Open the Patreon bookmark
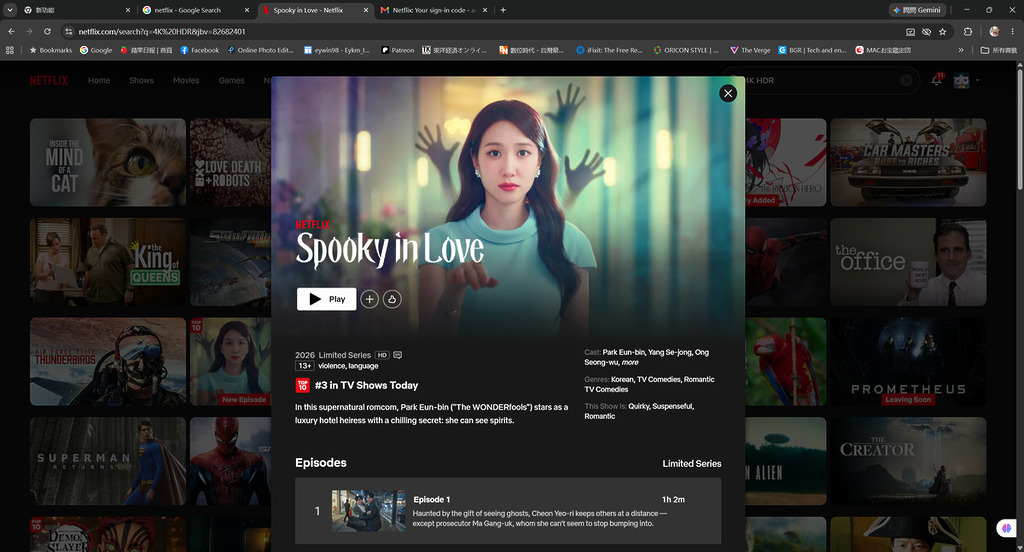 (398, 50)
